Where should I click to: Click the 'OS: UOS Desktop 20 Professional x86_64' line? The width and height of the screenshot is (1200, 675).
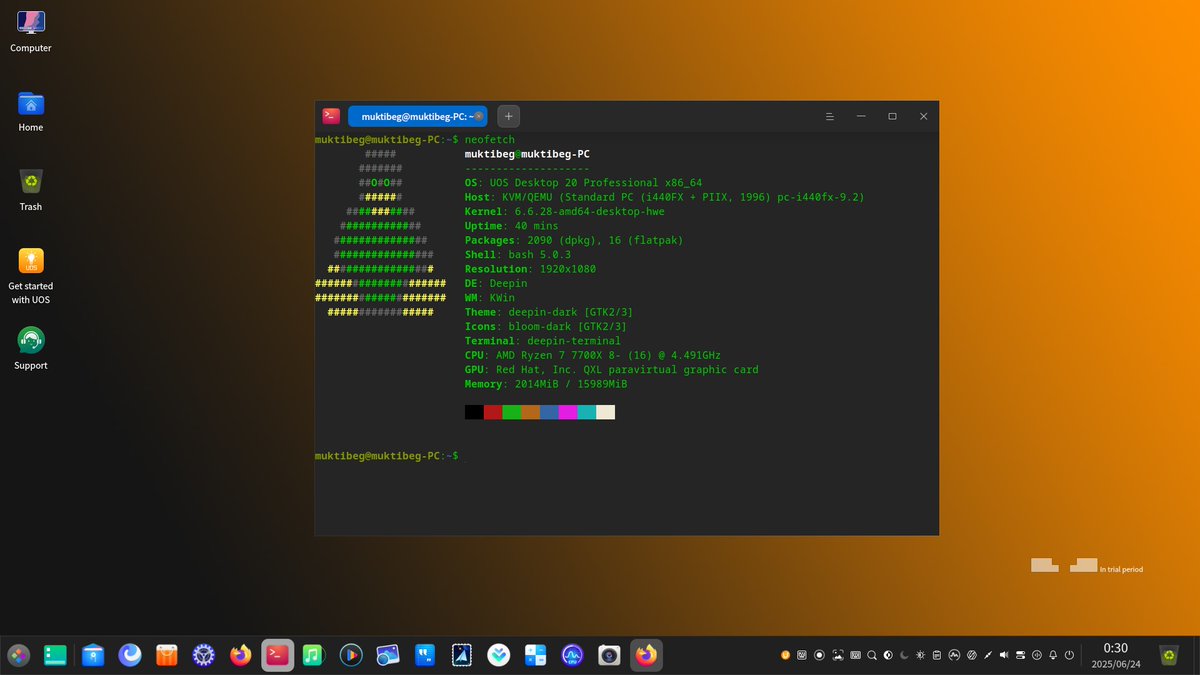tap(583, 183)
